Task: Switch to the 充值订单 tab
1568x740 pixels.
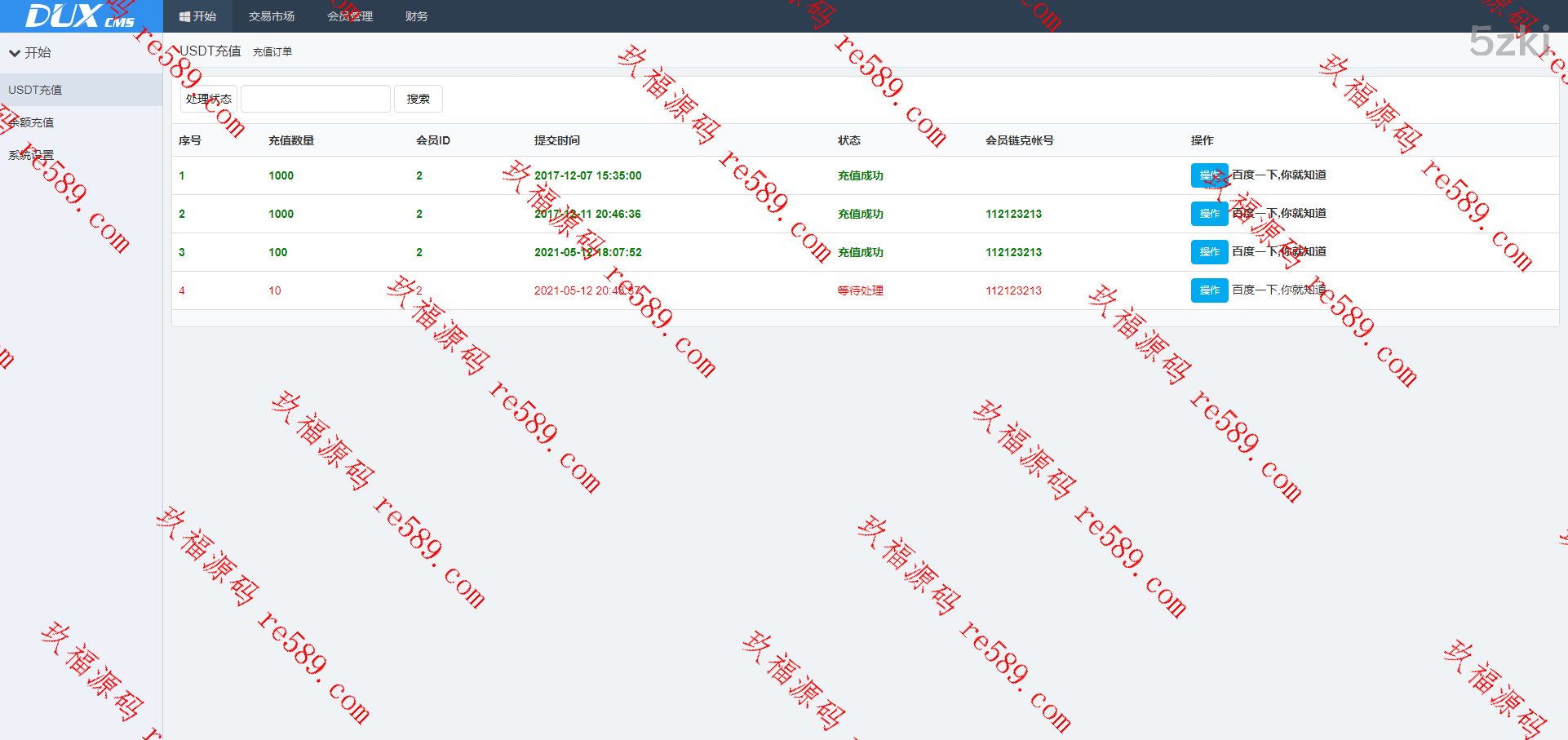Action: tap(272, 52)
